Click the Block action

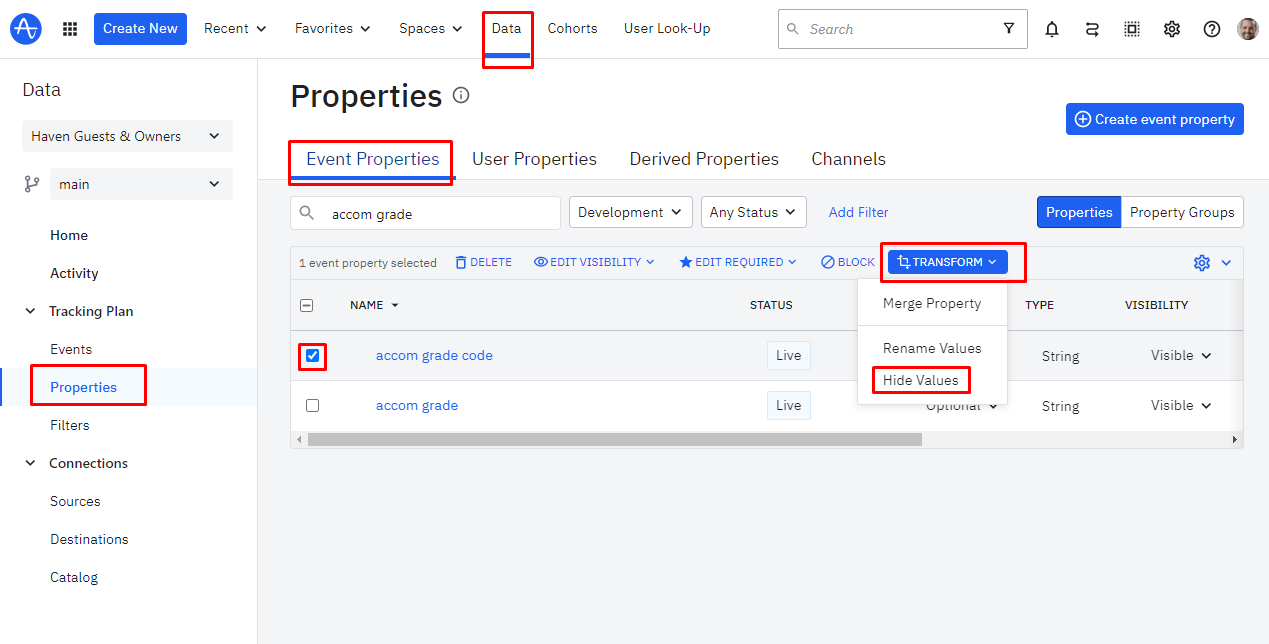(x=848, y=262)
